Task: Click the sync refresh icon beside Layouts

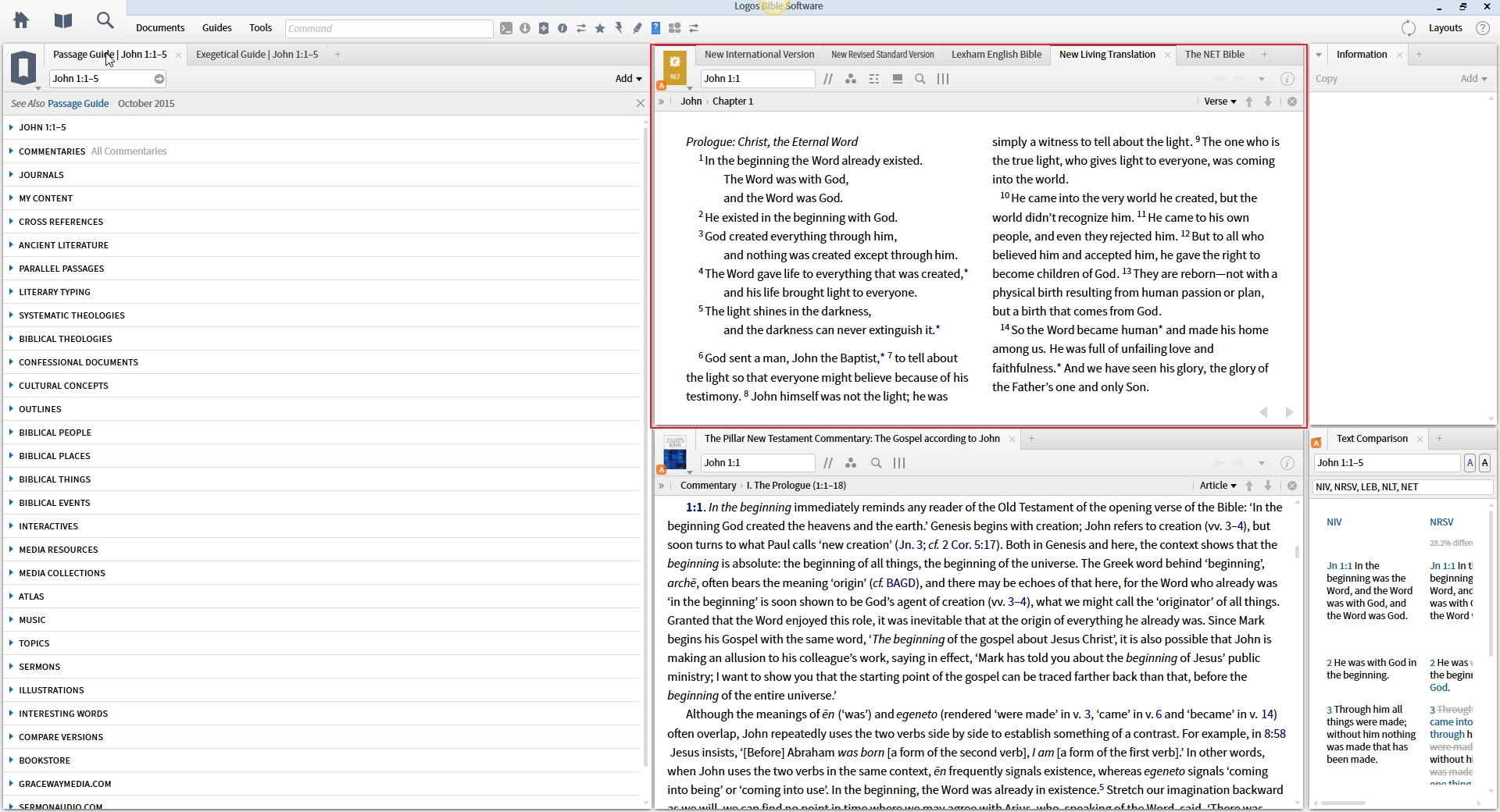Action: (1409, 28)
